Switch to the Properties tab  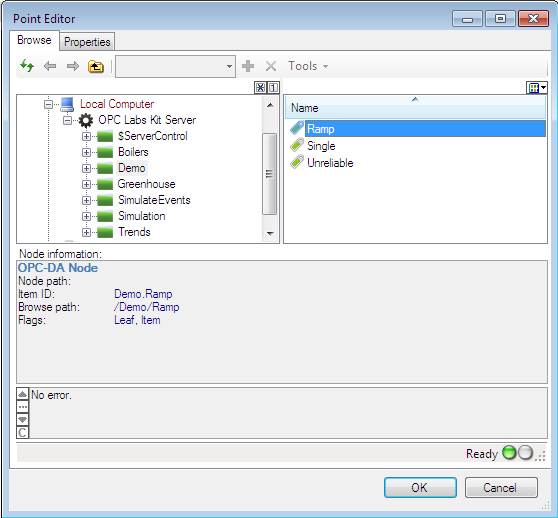87,42
